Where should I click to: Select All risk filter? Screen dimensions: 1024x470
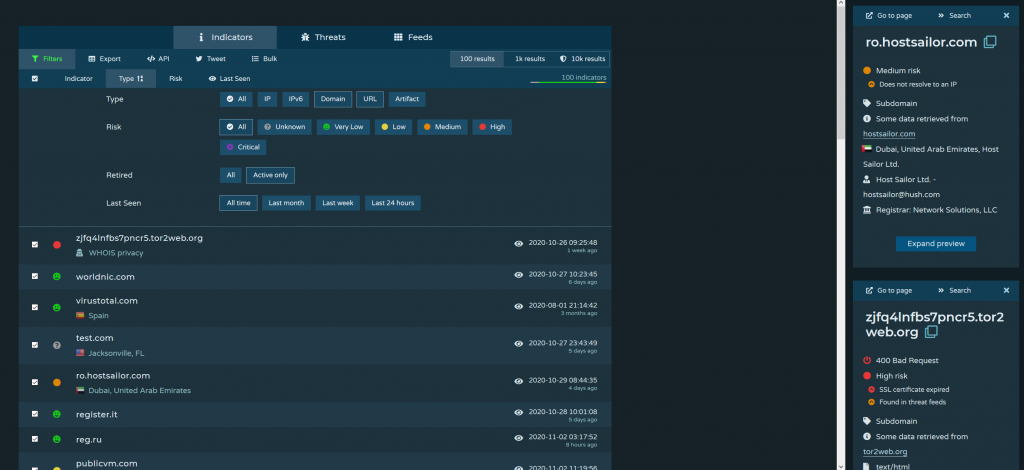coord(236,127)
